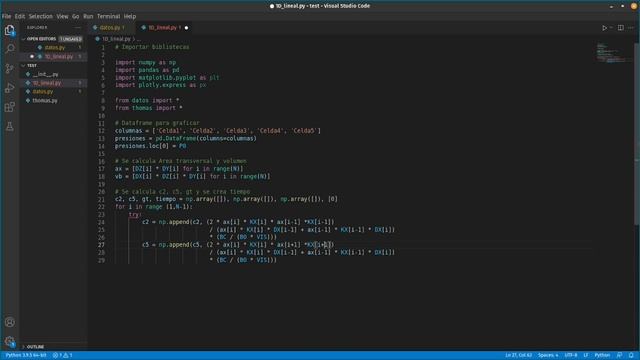Place cursor on 'from thomas import *' line
The image size is (640, 360).
149,108
